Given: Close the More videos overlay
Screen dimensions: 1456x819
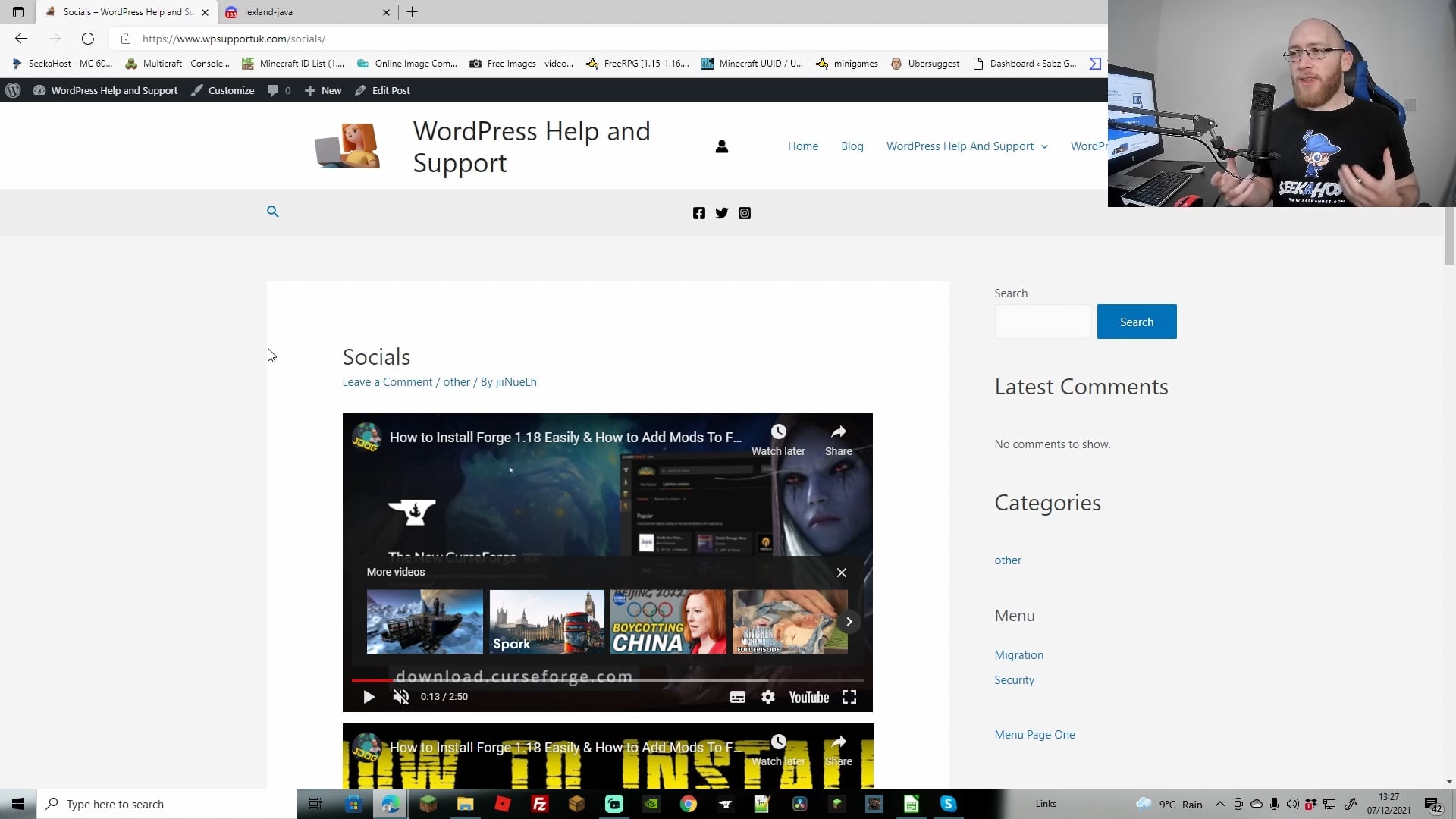Looking at the screenshot, I should pyautogui.click(x=842, y=573).
